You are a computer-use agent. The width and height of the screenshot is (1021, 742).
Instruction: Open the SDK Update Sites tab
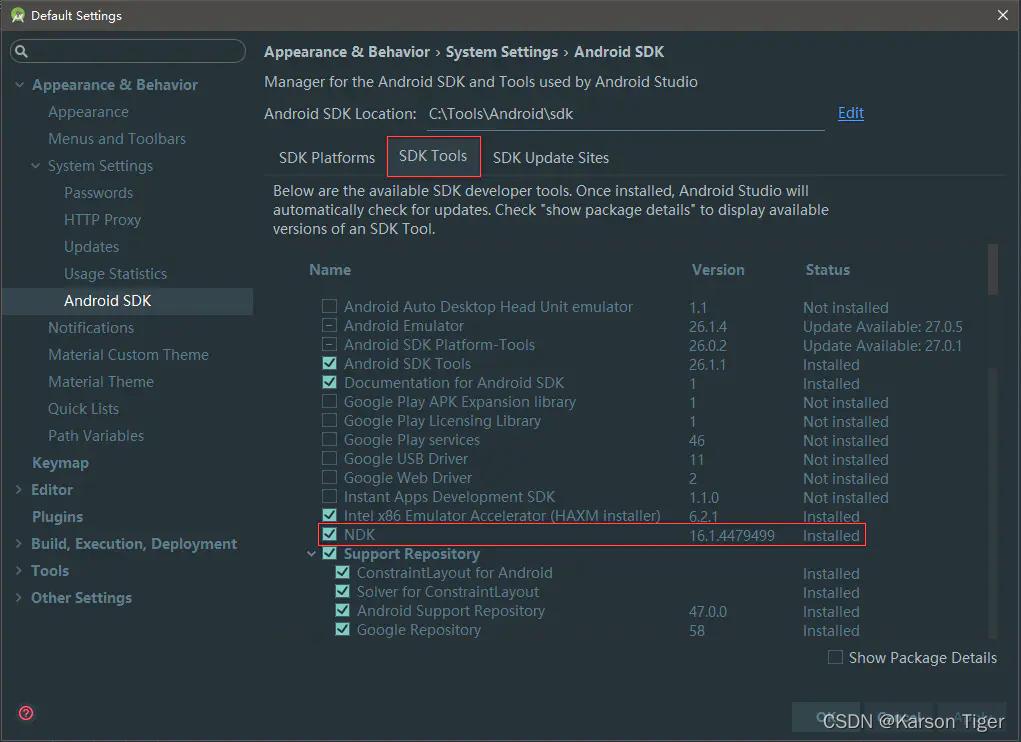551,158
